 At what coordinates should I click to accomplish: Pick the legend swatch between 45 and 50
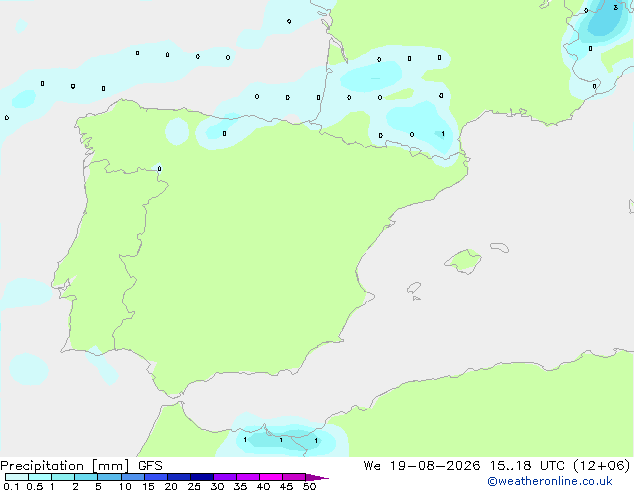294,477
